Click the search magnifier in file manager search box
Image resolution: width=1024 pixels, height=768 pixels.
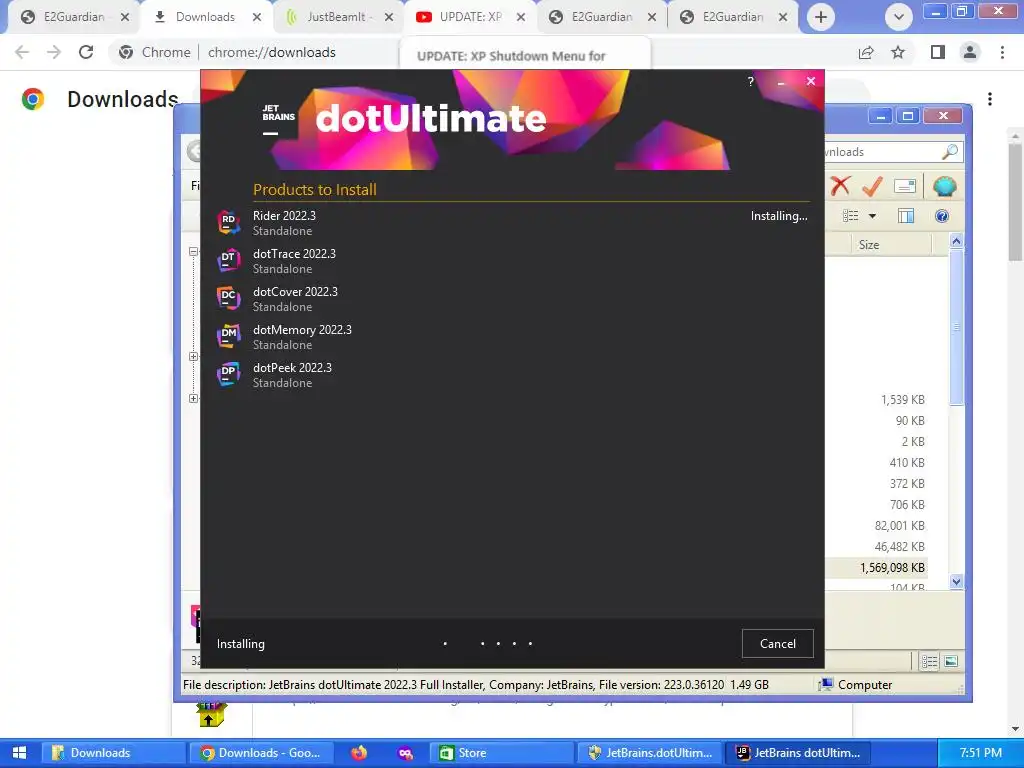coord(950,152)
